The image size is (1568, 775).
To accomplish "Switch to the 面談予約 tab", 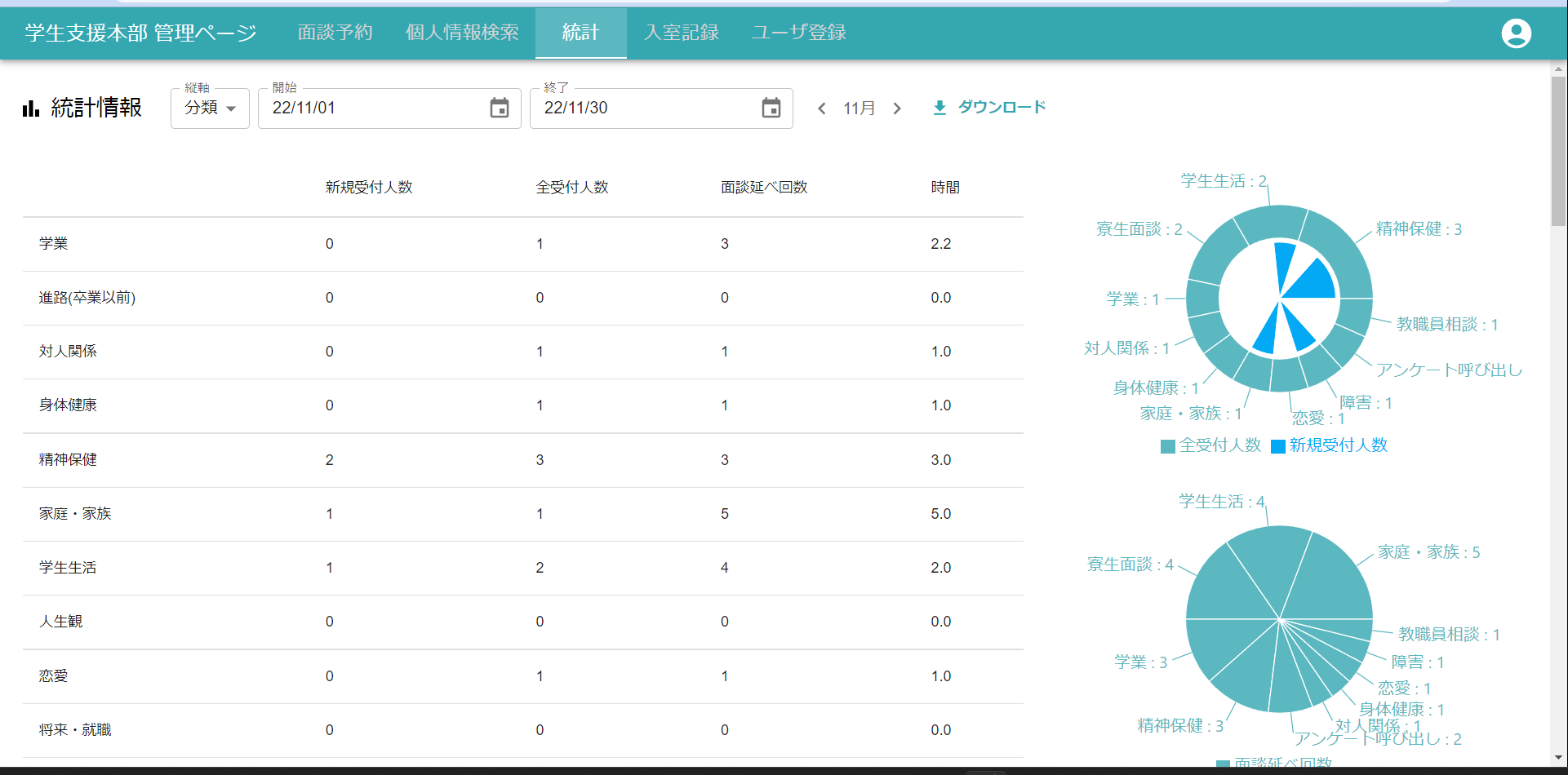I will pos(335,33).
